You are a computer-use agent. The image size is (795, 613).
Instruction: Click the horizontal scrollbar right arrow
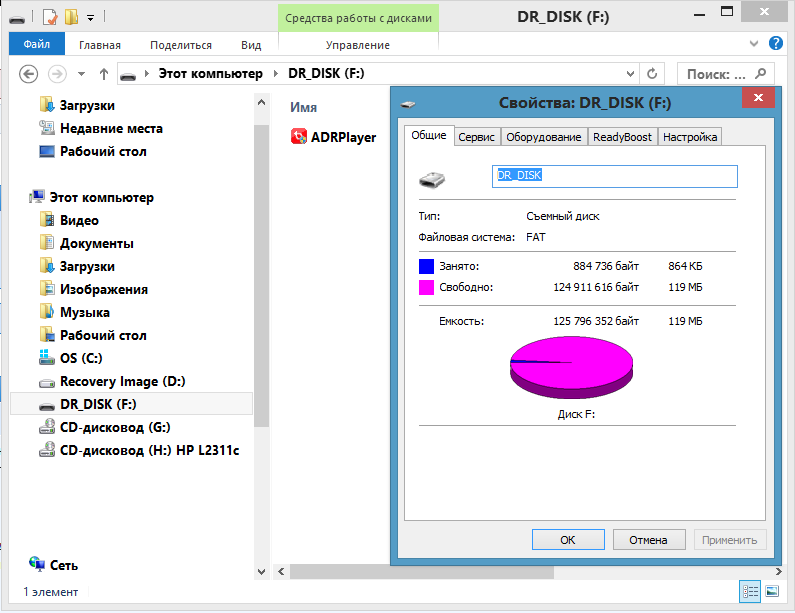779,571
